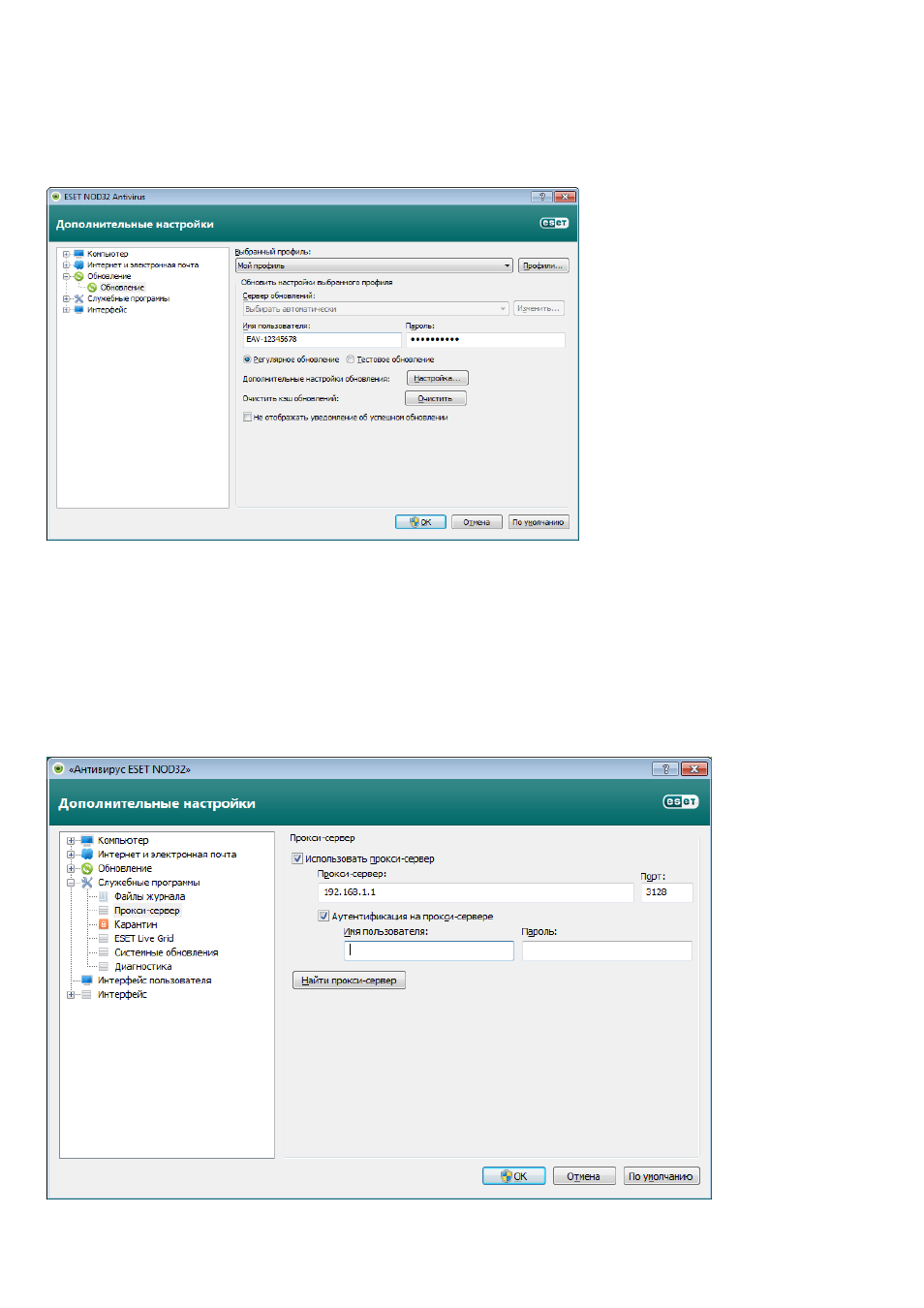
Task: Open Выбирать автоматически server dropdown
Action: tap(376, 309)
